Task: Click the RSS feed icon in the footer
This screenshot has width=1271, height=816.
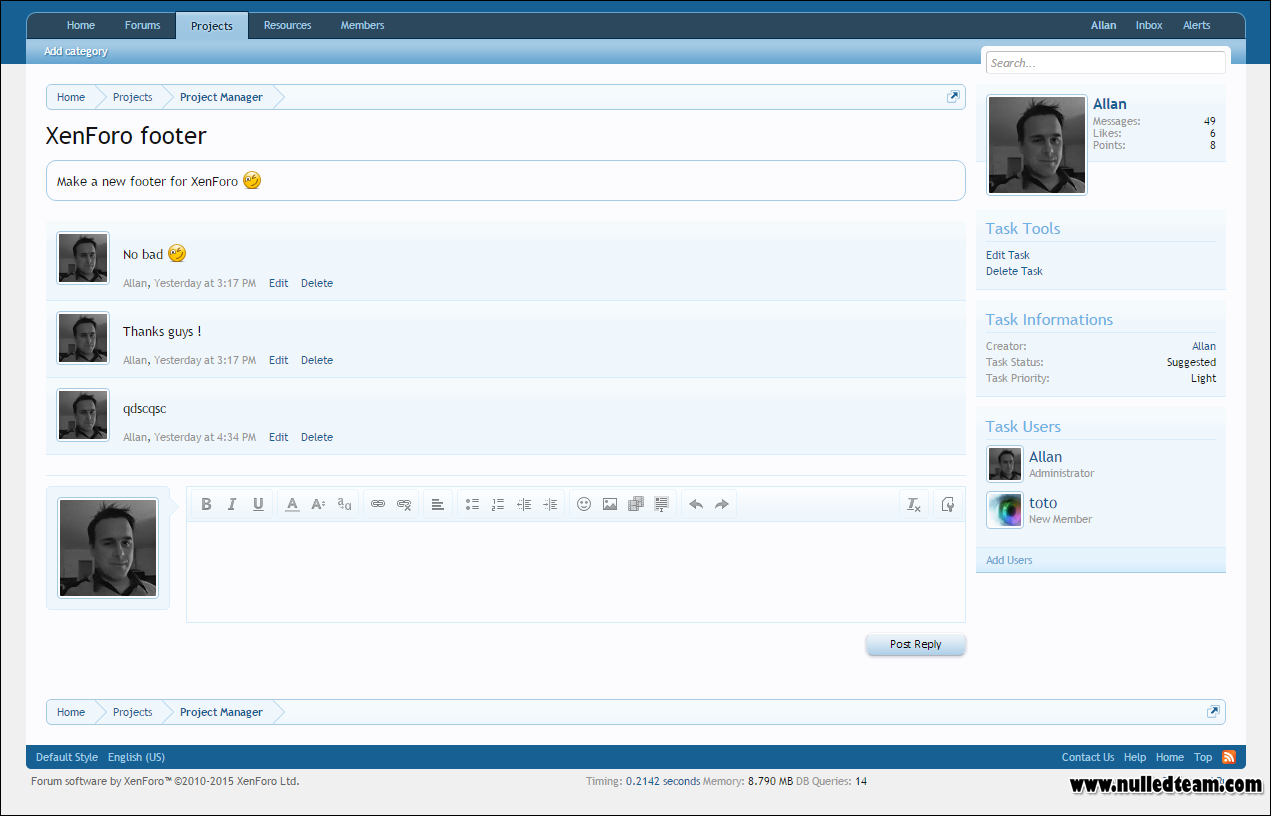Action: [1229, 757]
